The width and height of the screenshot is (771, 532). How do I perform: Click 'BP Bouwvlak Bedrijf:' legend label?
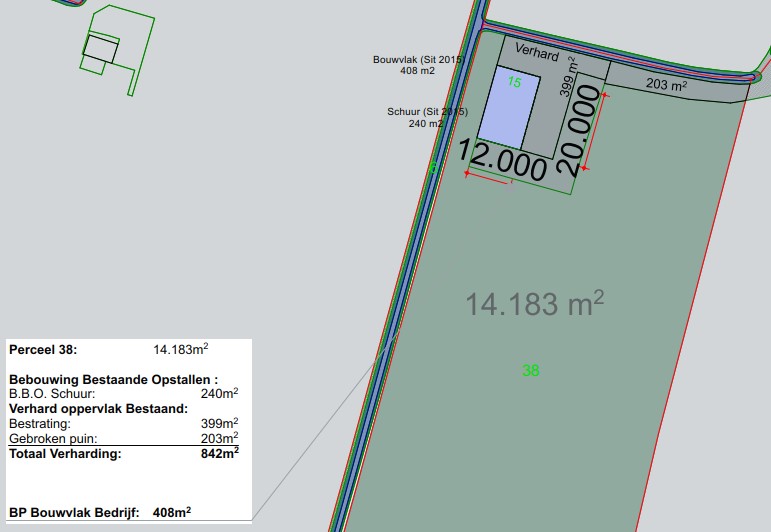(x=74, y=512)
